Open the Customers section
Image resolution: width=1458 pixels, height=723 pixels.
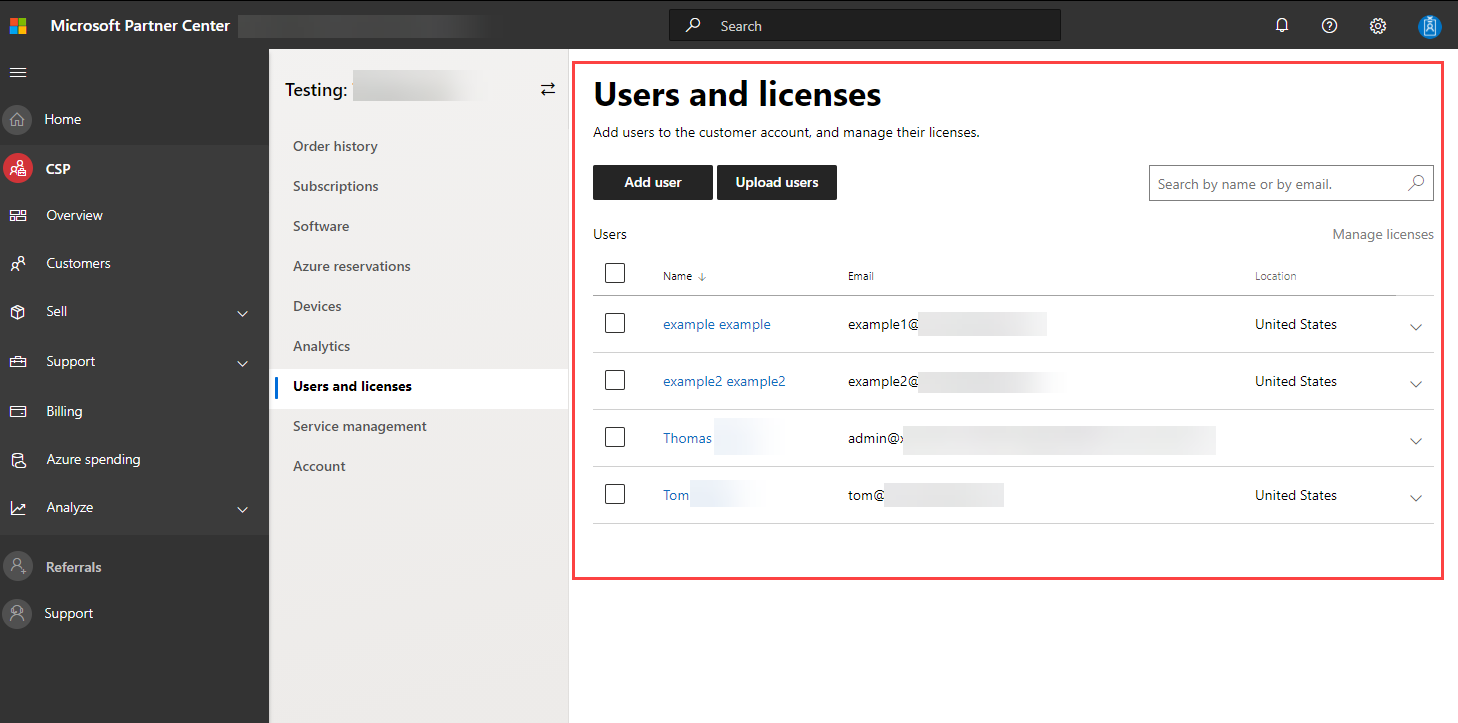[x=77, y=263]
